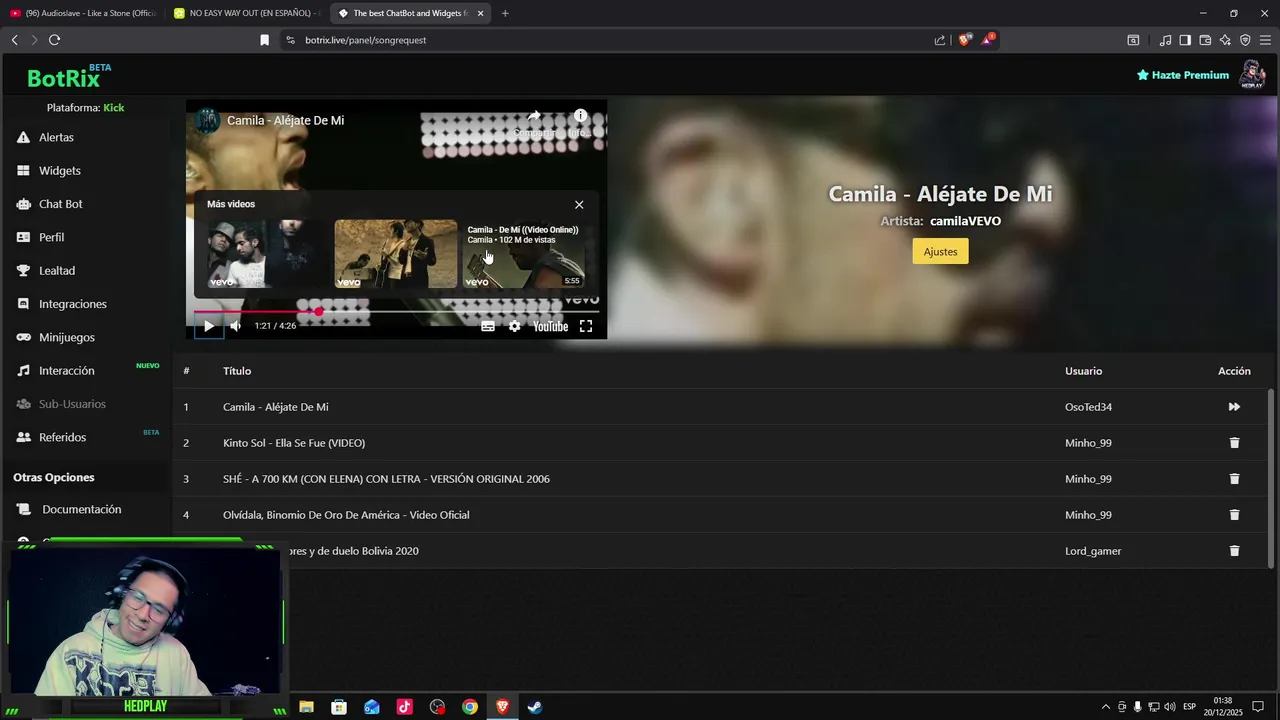Click the channel avatar on the video
The image size is (1280, 720).
[x=207, y=121]
